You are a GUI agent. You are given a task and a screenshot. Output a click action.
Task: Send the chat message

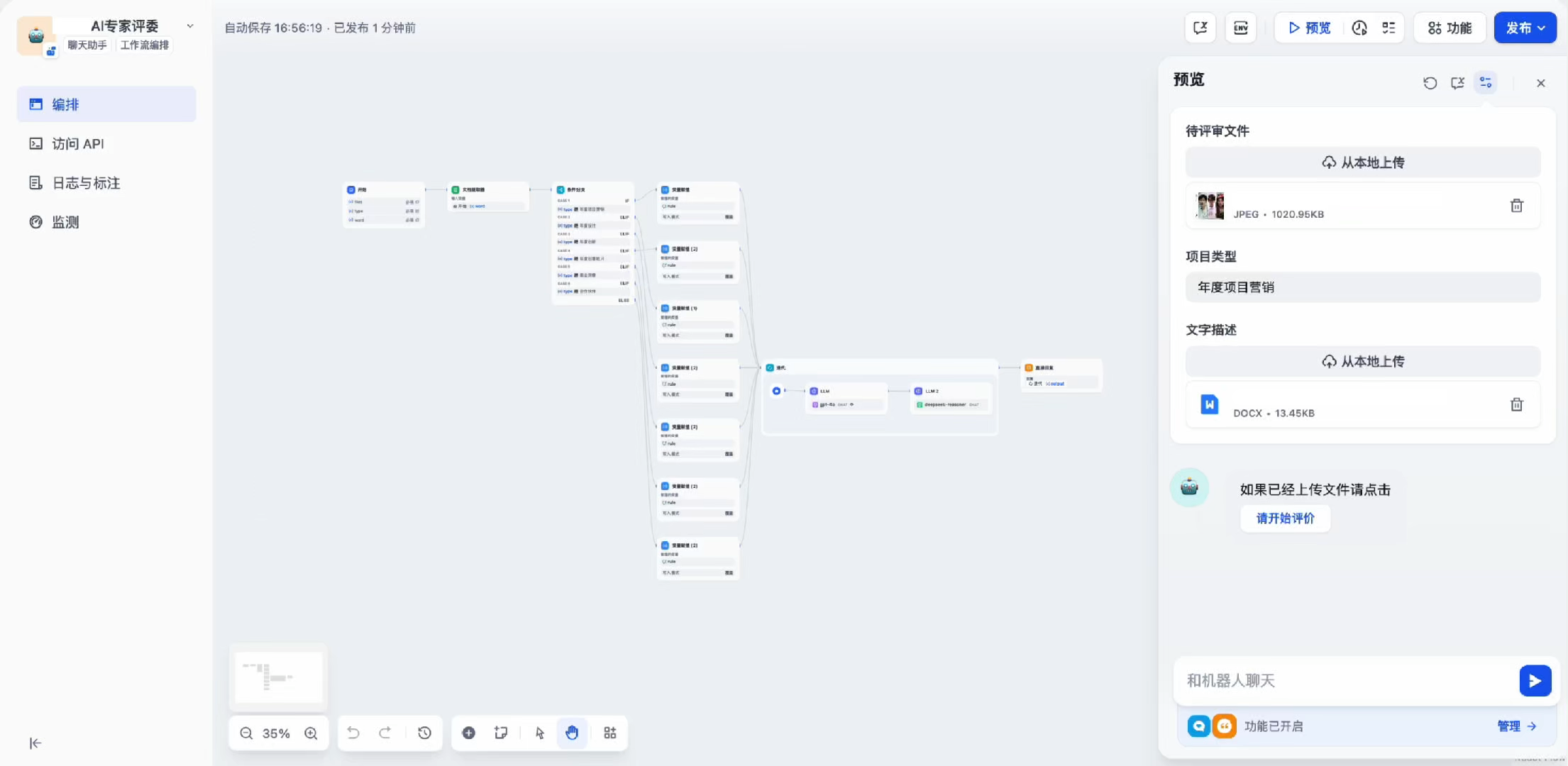tap(1535, 681)
